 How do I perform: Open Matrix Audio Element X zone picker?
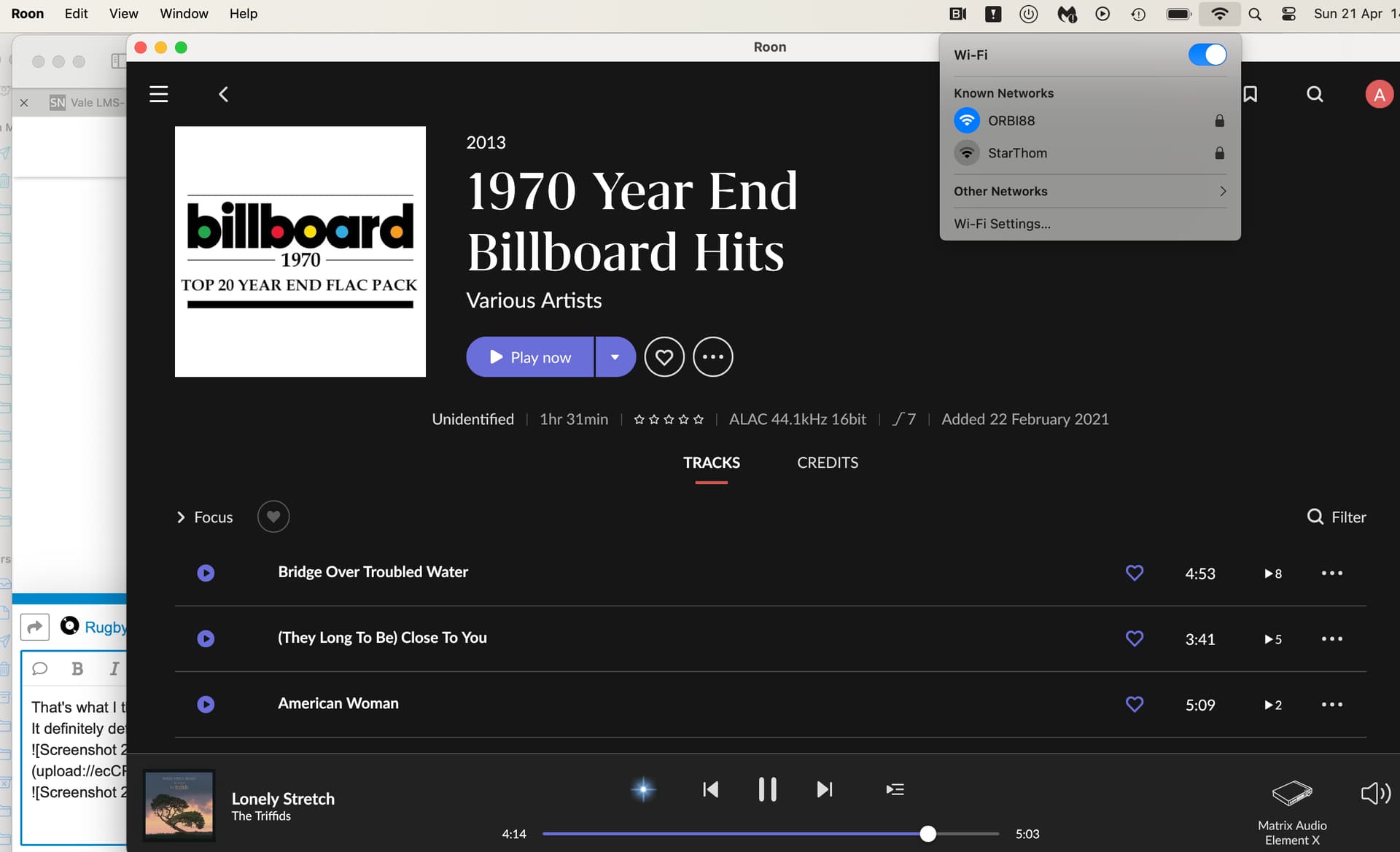tap(1292, 812)
